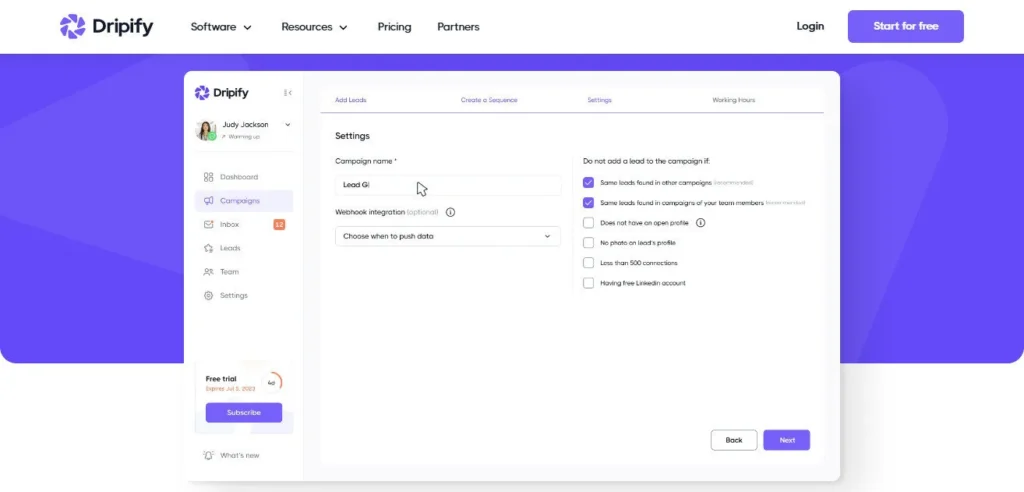Open Team in the sidebar
1024x492 pixels.
[244, 272]
